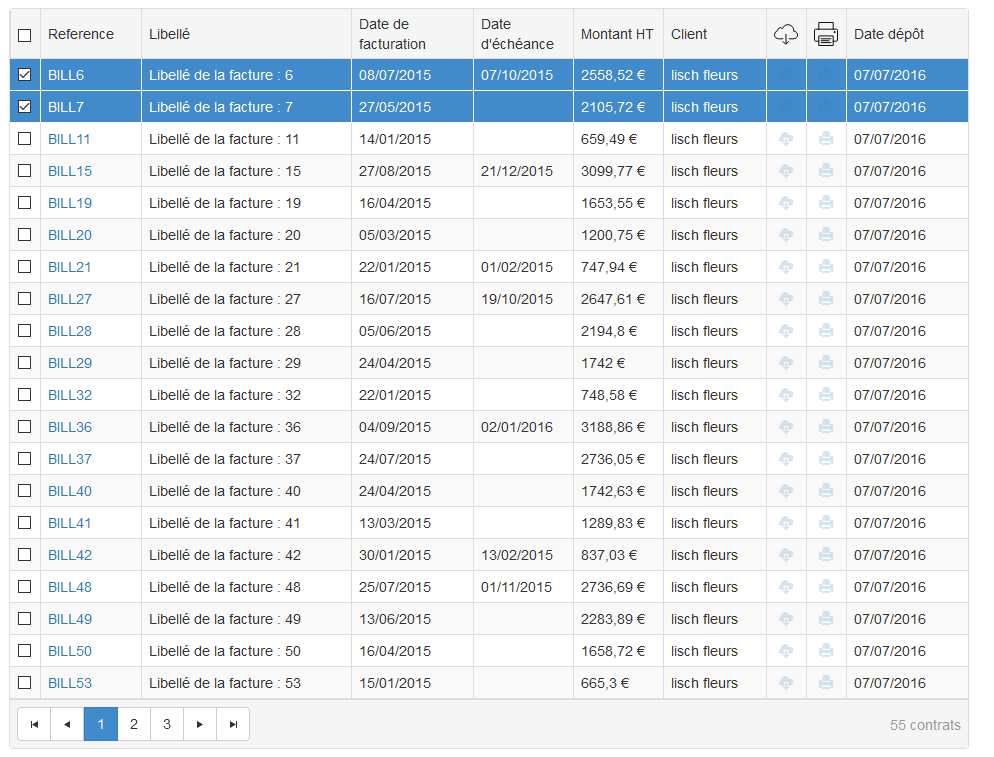Jump to the last page button
This screenshot has width=994, height=757.
233,724
